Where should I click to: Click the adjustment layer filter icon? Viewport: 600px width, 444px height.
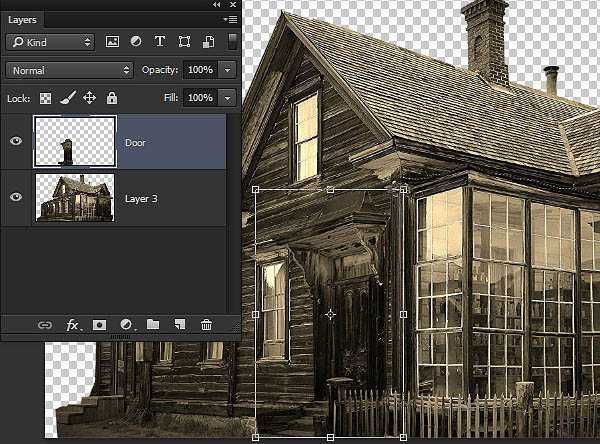136,42
